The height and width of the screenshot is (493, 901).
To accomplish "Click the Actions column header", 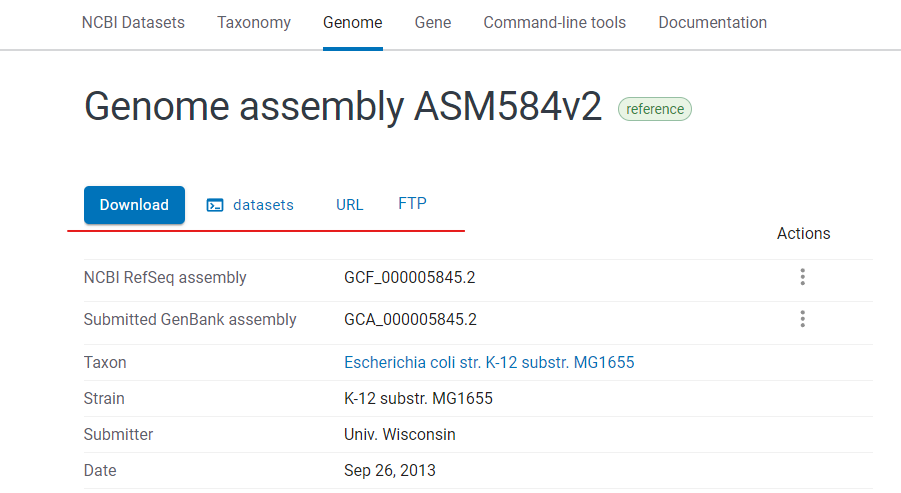I will point(803,233).
